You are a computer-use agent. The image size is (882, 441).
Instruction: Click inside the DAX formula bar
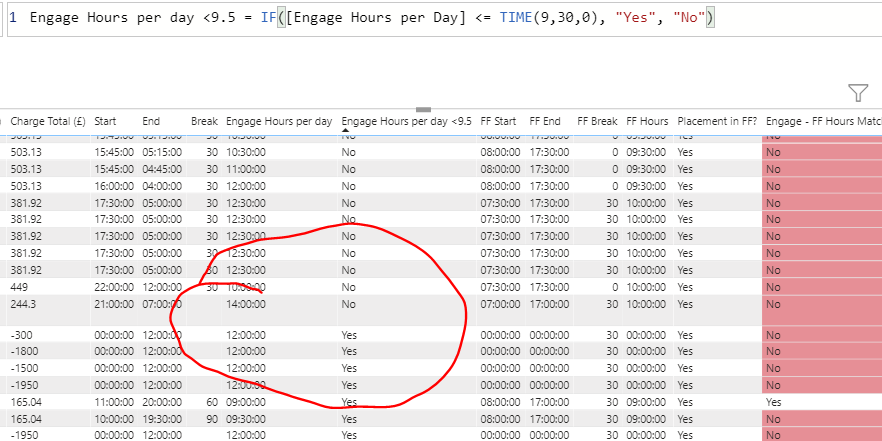click(x=444, y=18)
